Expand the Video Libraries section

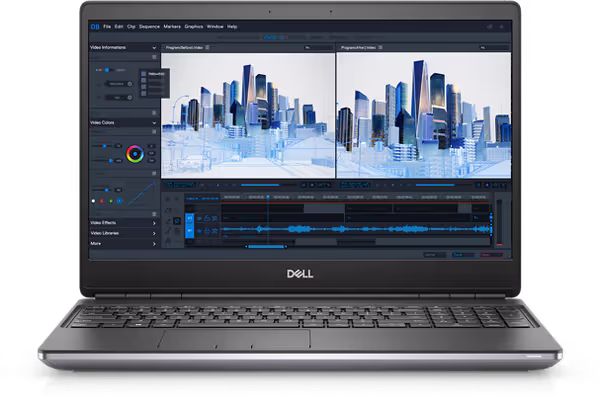[x=154, y=233]
